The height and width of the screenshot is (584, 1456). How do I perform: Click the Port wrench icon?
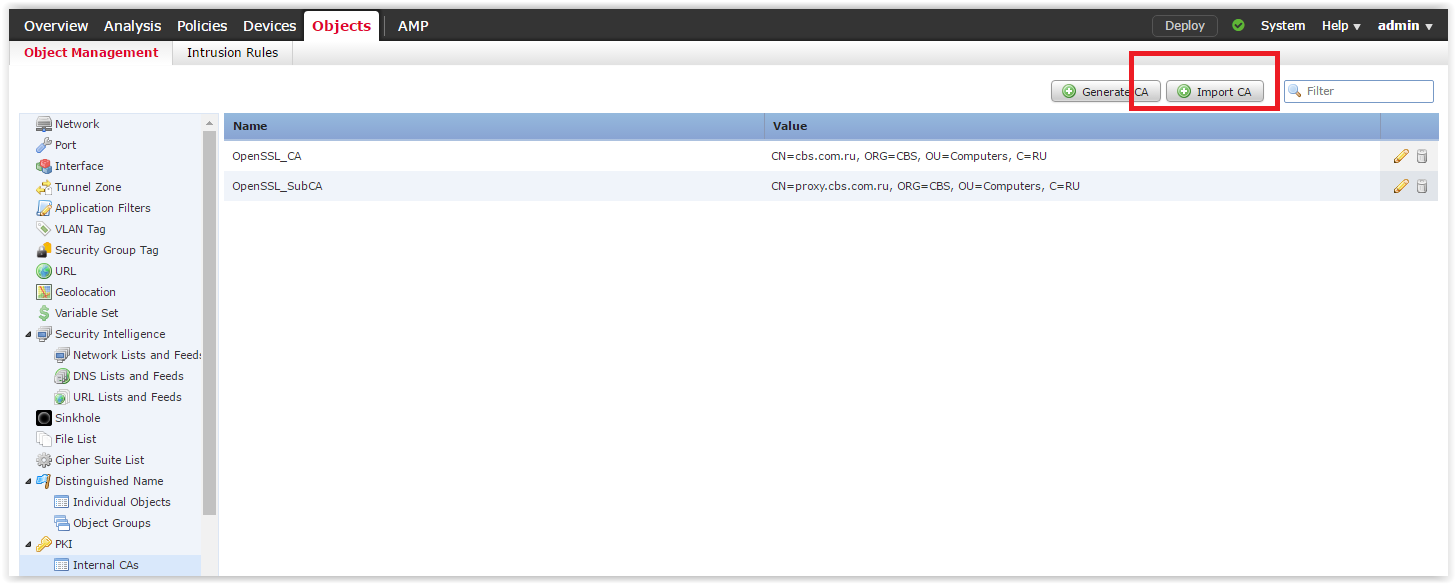pyautogui.click(x=44, y=145)
